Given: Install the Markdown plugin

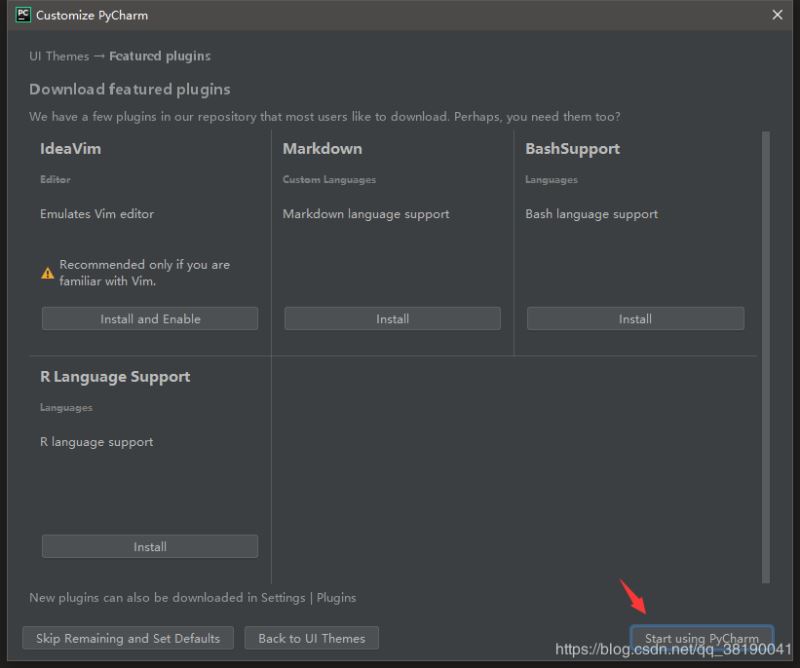Looking at the screenshot, I should (x=392, y=319).
